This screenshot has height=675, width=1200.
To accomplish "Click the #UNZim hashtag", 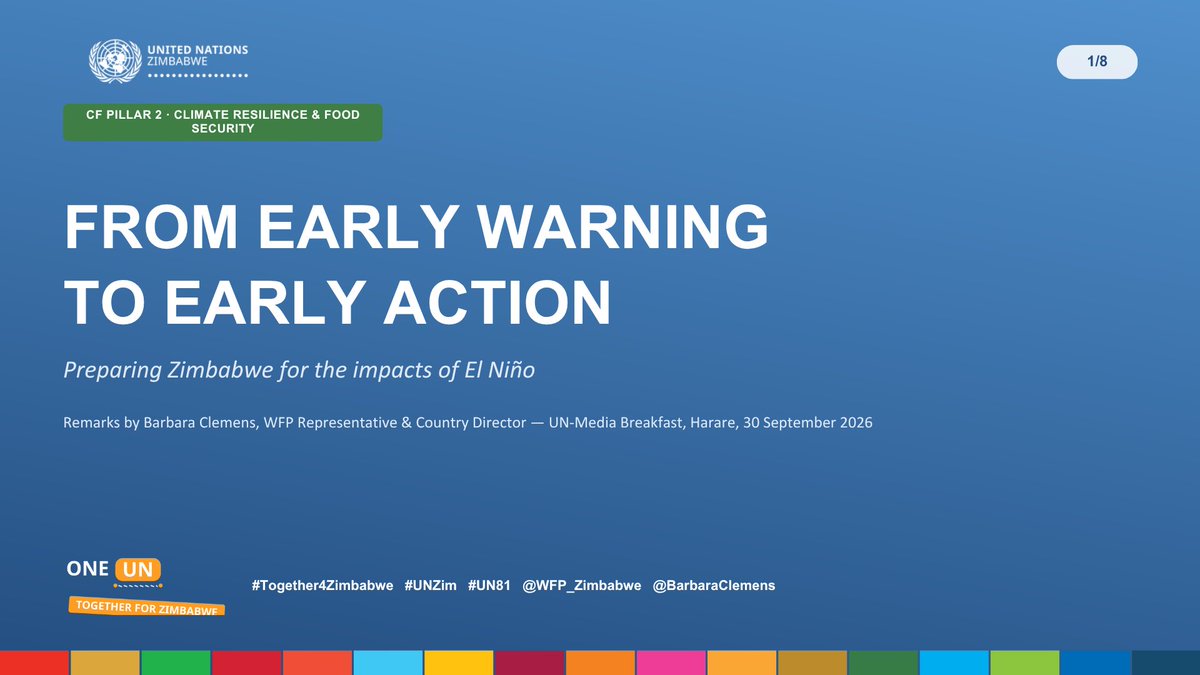I will (x=430, y=585).
